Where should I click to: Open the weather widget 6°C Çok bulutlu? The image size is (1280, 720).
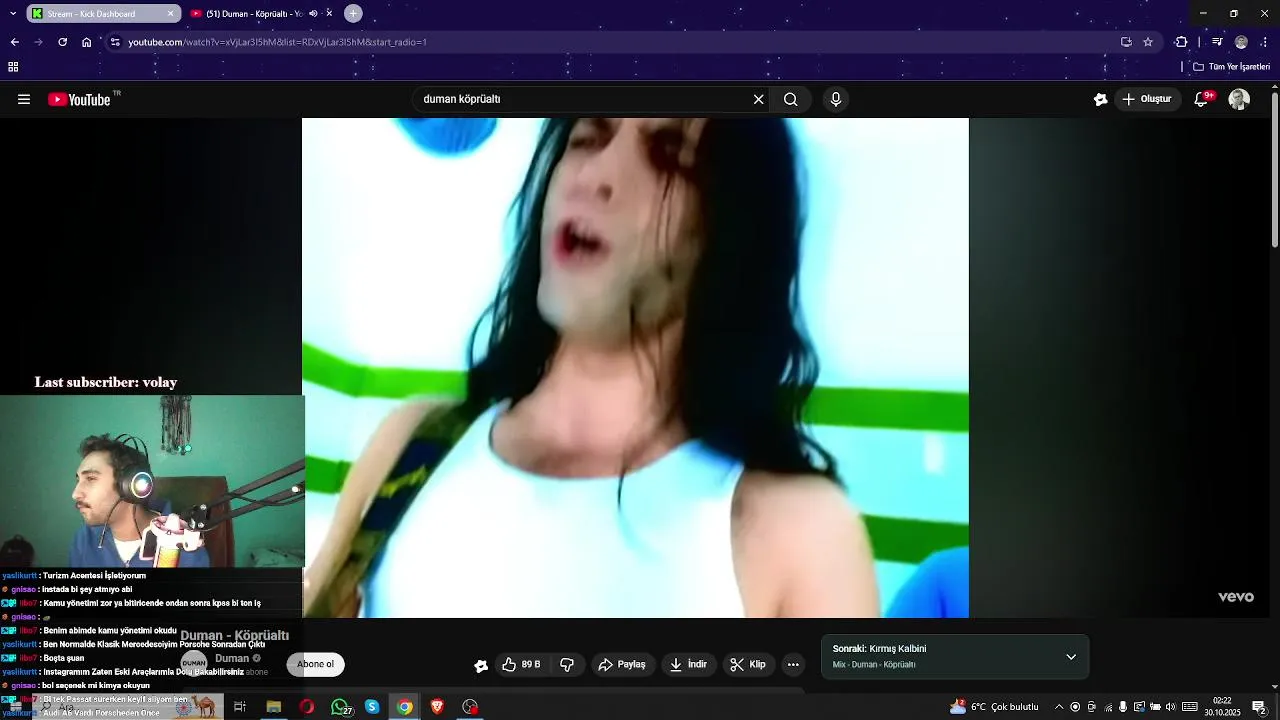pos(994,707)
